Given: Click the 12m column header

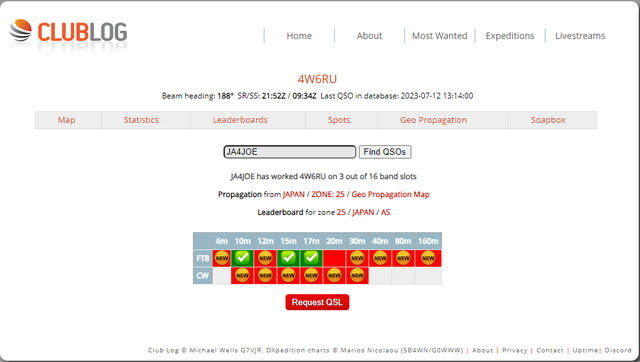Looking at the screenshot, I should [265, 241].
